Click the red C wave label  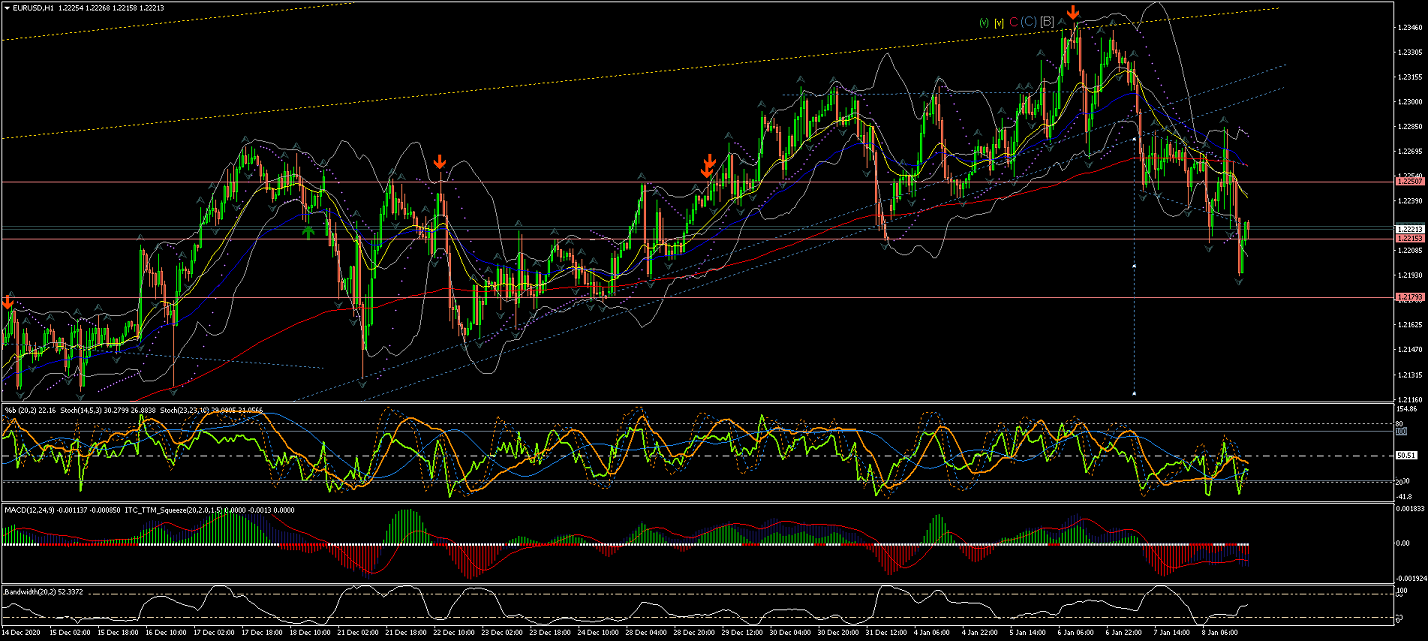(x=1013, y=22)
